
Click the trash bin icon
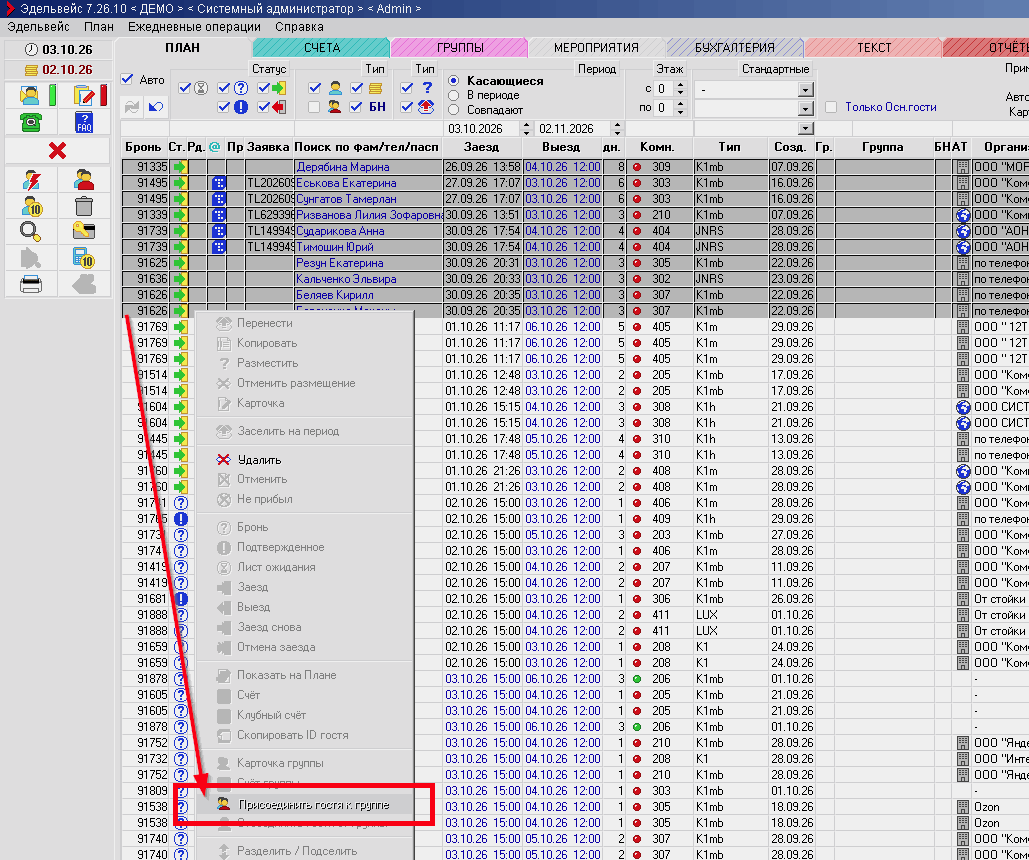pos(84,206)
